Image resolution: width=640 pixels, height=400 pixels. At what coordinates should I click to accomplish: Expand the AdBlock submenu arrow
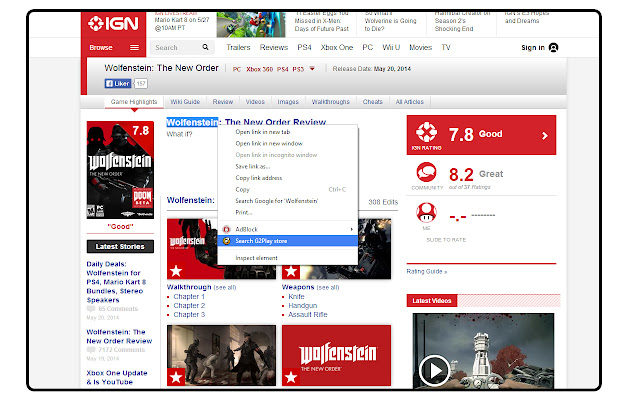[x=351, y=229]
